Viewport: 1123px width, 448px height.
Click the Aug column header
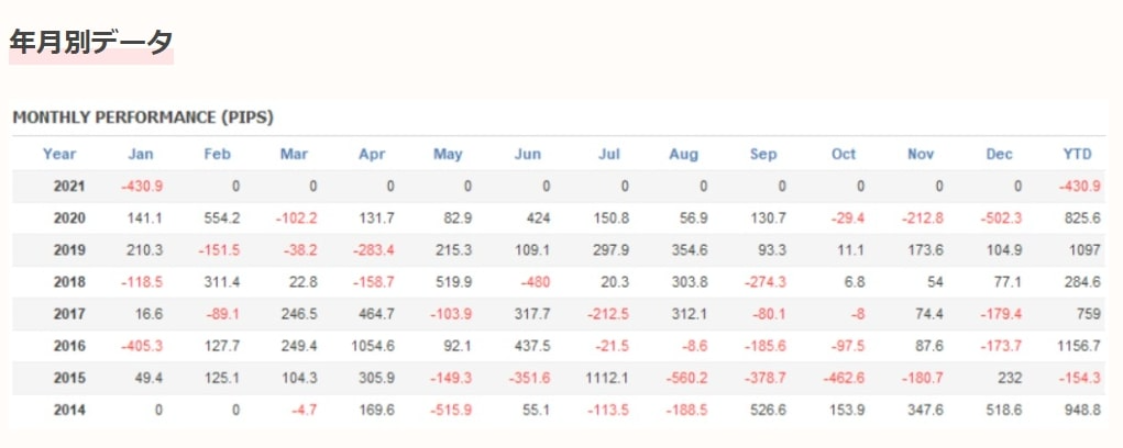pyautogui.click(x=684, y=154)
